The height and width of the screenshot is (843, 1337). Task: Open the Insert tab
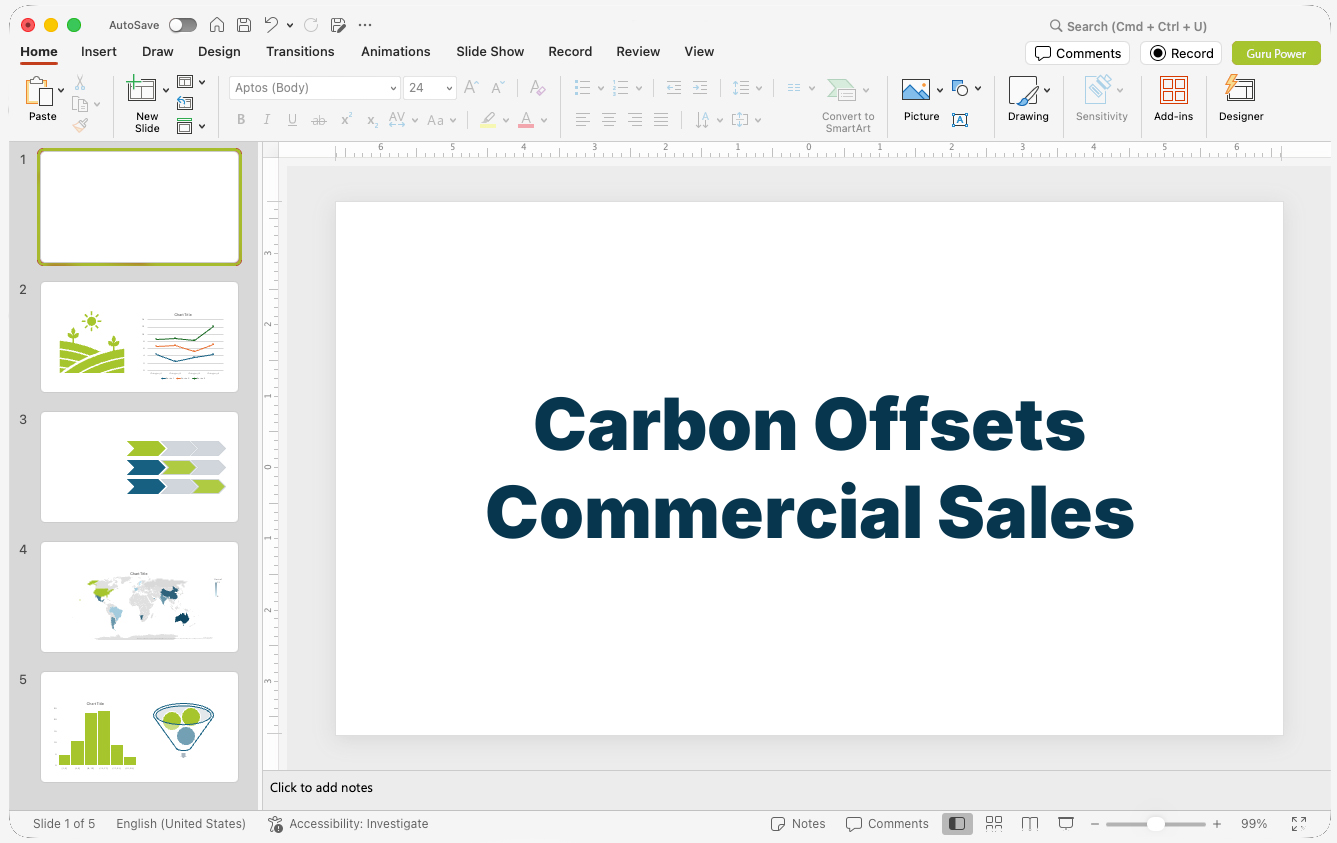99,51
